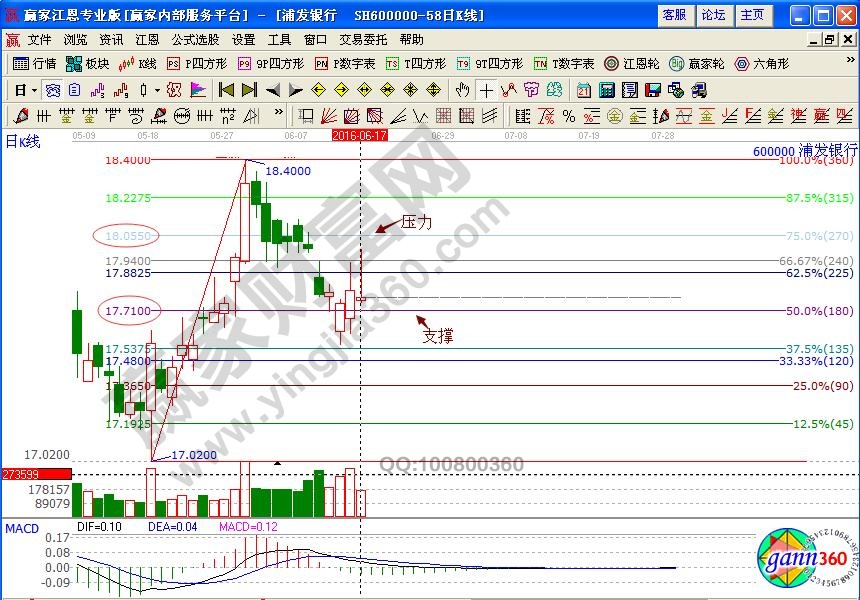Open the 9T四方形 tool
Viewport: 860px width, 600px height.
coord(490,64)
